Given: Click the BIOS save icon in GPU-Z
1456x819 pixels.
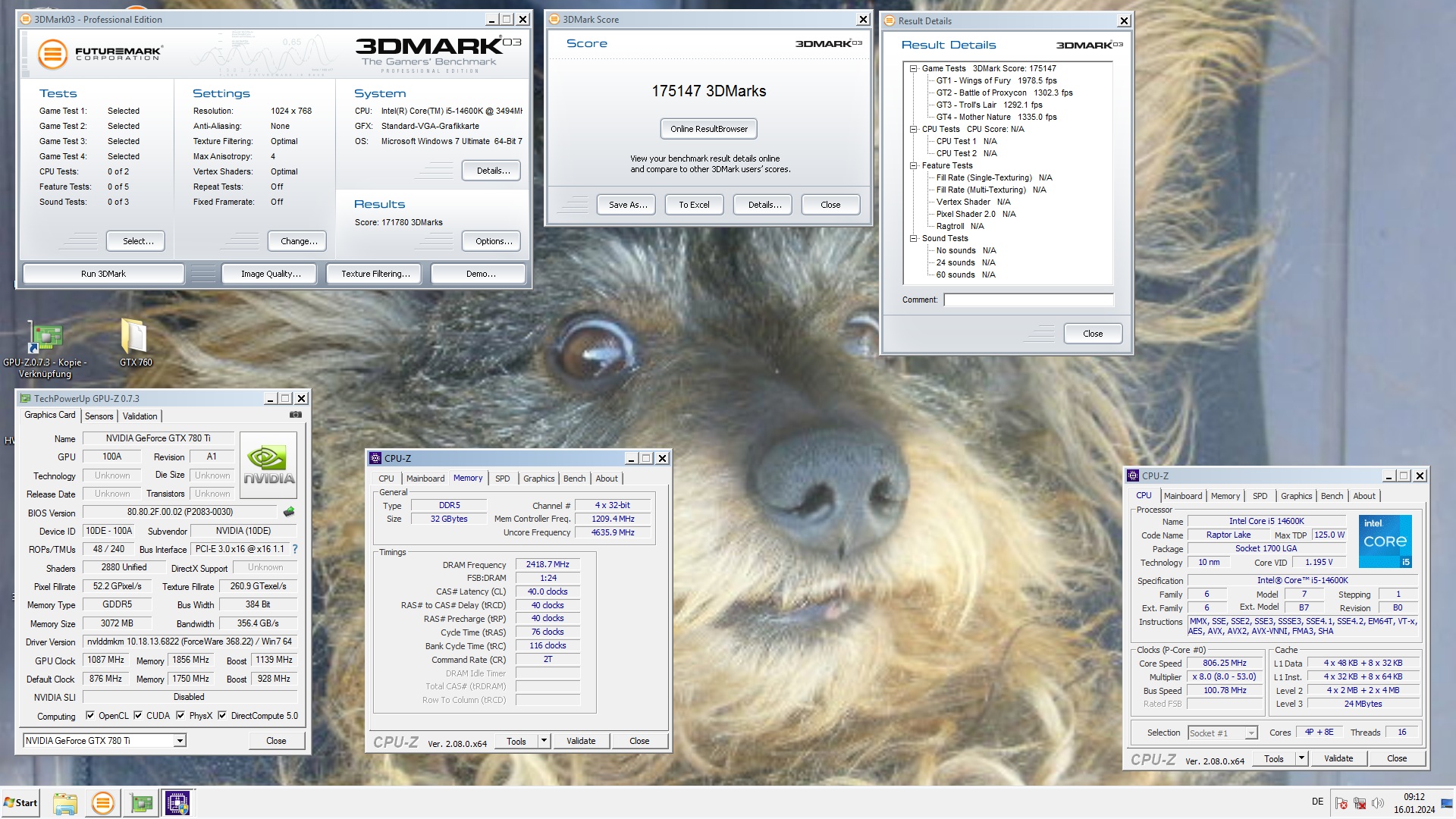Looking at the screenshot, I should click(x=289, y=512).
